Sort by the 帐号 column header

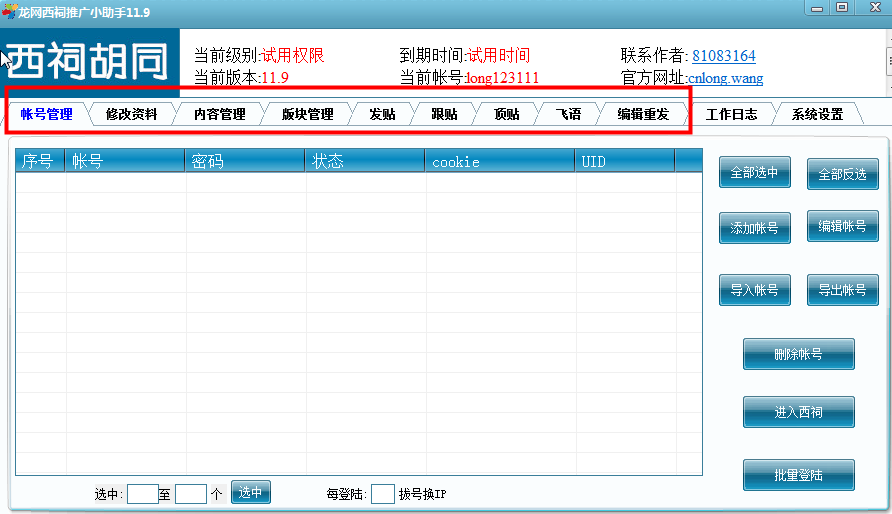point(125,161)
